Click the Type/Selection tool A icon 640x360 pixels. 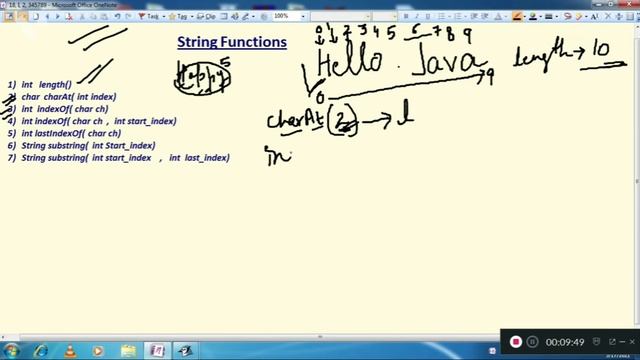click(x=594, y=16)
